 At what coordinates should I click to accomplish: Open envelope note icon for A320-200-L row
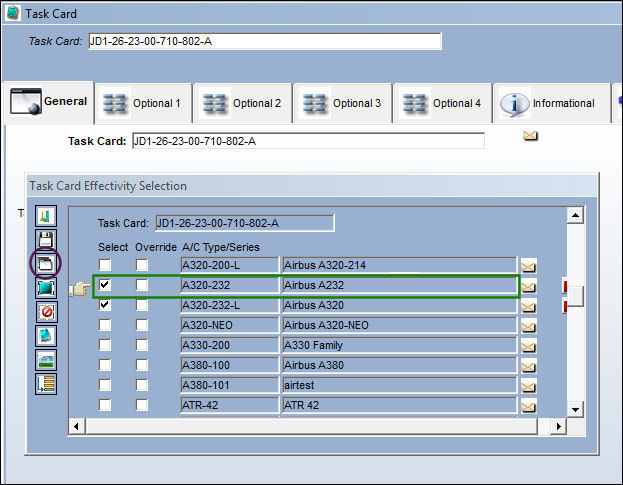point(528,267)
